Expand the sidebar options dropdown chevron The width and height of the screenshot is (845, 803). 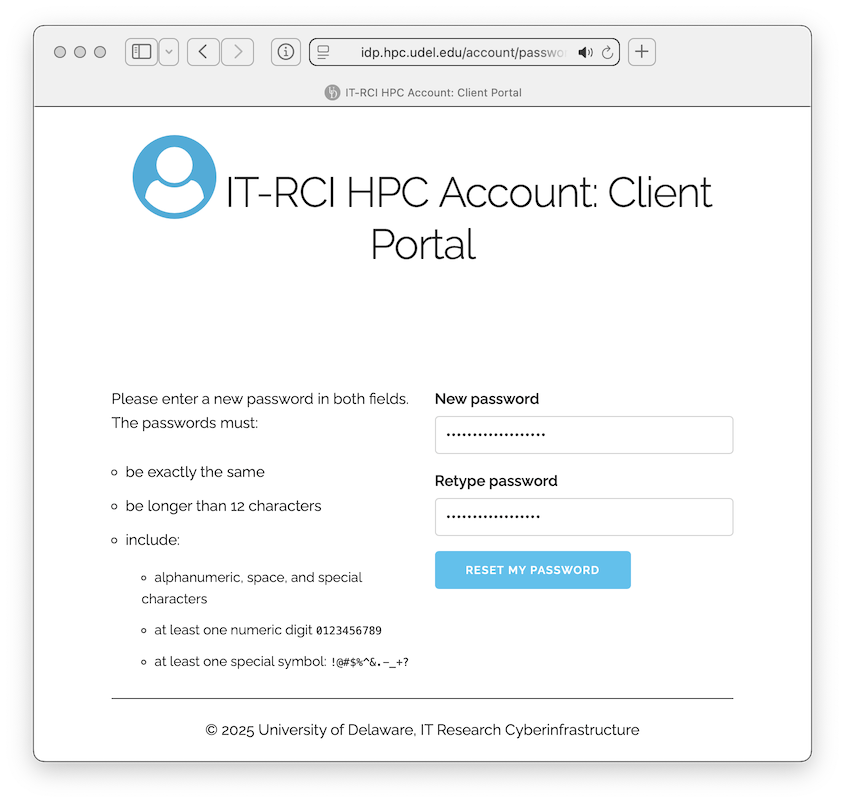[x=169, y=52]
